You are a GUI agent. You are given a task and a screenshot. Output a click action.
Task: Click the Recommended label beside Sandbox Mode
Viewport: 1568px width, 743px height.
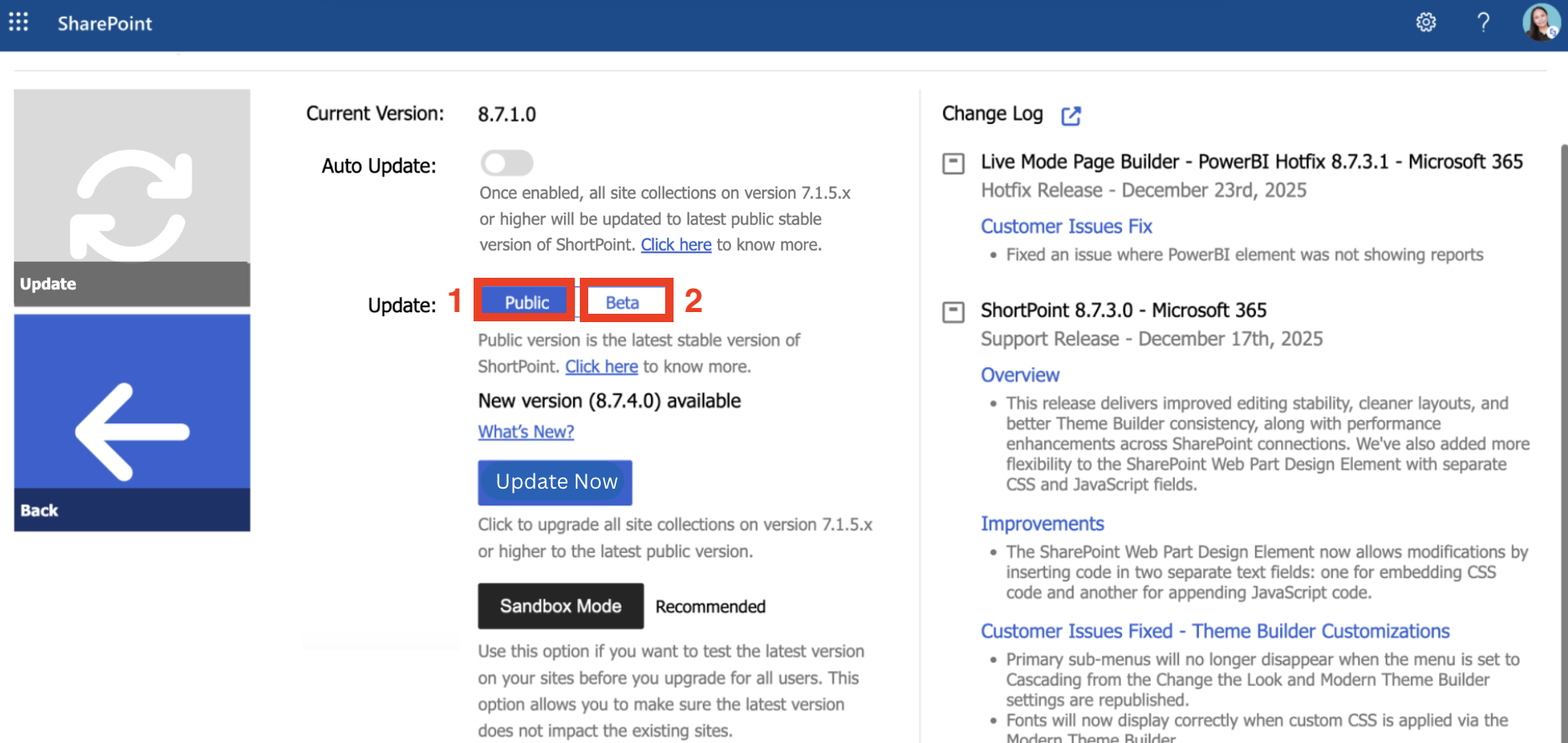point(710,607)
